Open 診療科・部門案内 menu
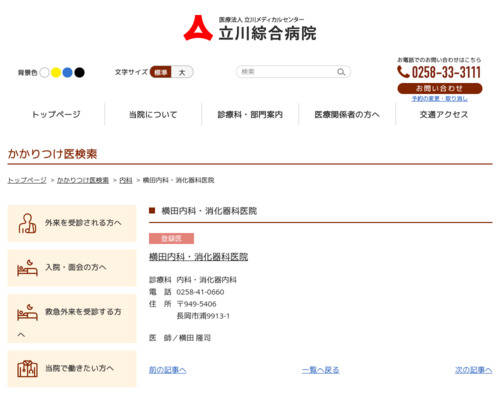Viewport: 500px width, 400px height. [x=250, y=115]
